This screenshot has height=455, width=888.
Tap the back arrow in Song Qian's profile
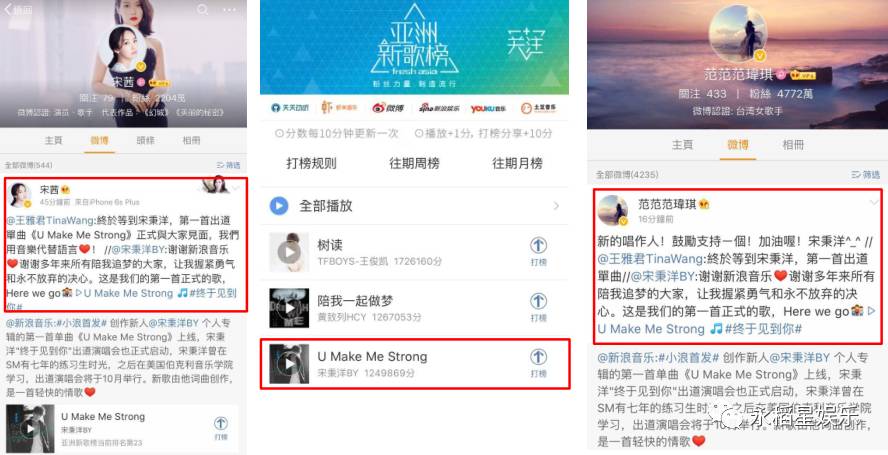pos(9,10)
